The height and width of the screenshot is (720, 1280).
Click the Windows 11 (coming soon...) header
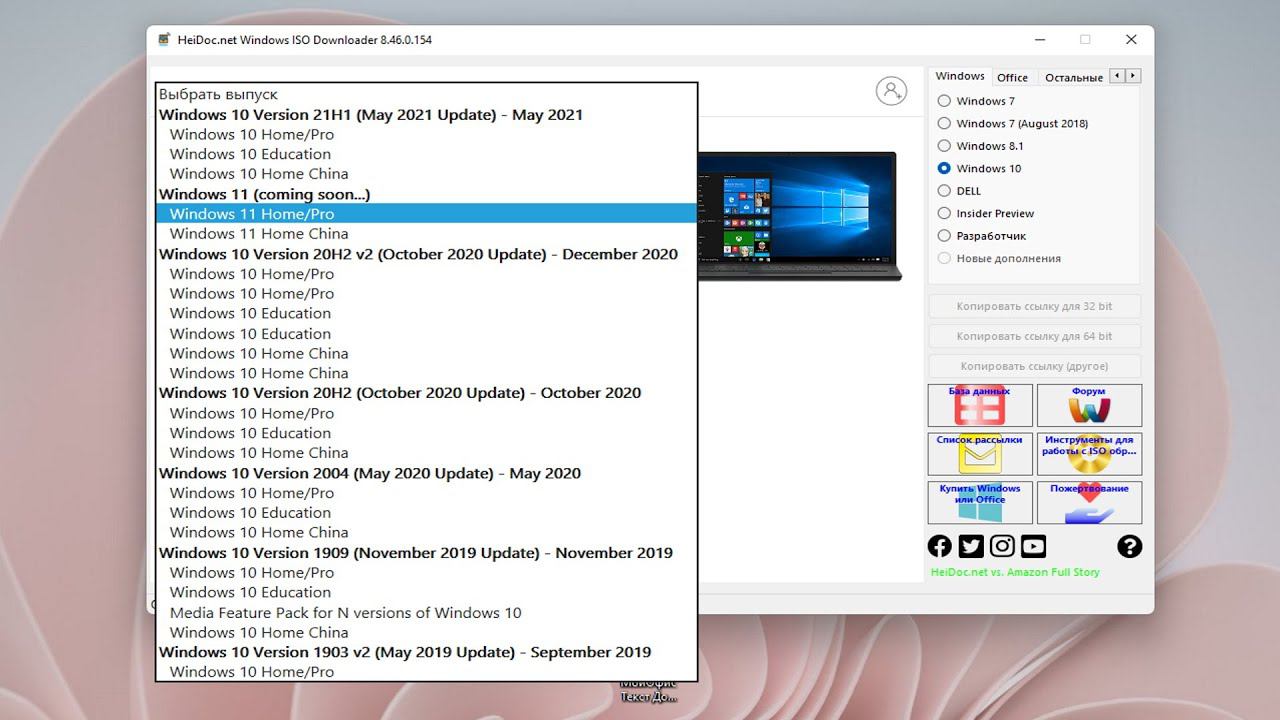[x=426, y=194]
